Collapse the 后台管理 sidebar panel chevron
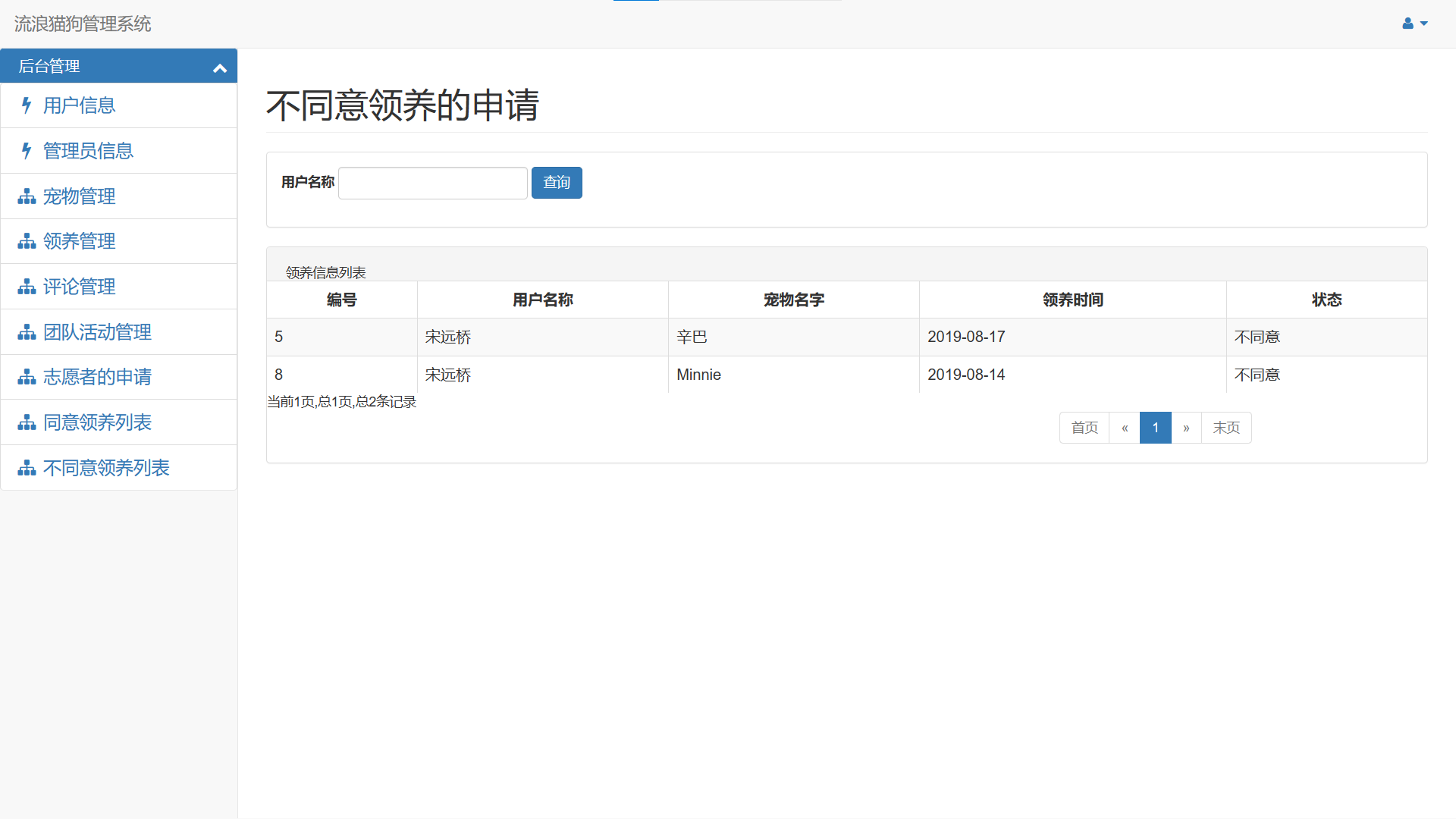Viewport: 1456px width, 819px height. pyautogui.click(x=220, y=67)
